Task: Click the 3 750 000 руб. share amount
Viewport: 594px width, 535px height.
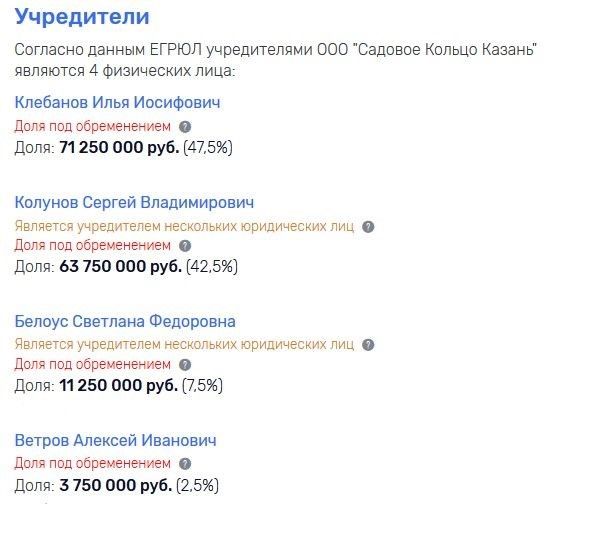Action: [x=116, y=486]
